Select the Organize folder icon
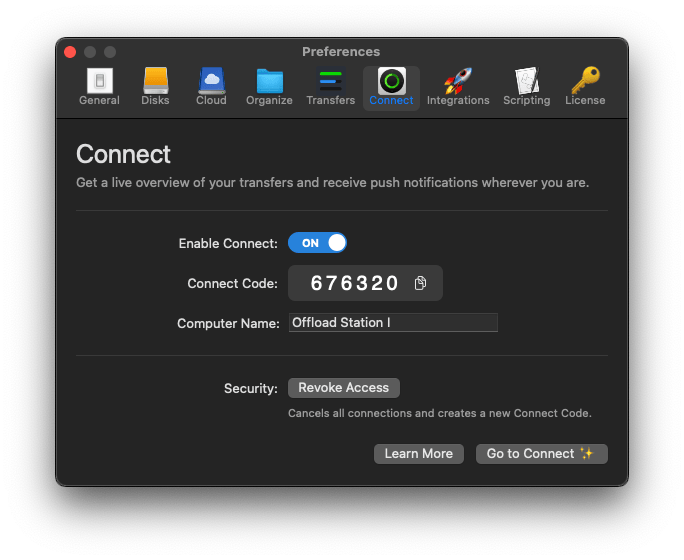This screenshot has height=560, width=684. click(x=269, y=86)
